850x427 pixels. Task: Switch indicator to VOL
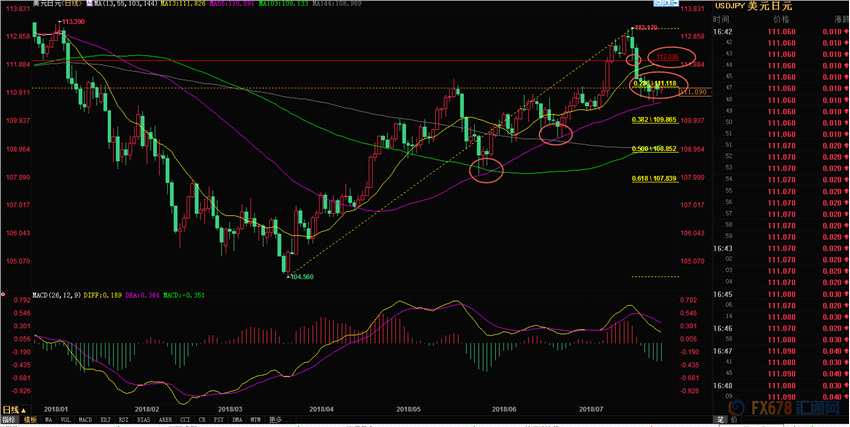(66, 419)
